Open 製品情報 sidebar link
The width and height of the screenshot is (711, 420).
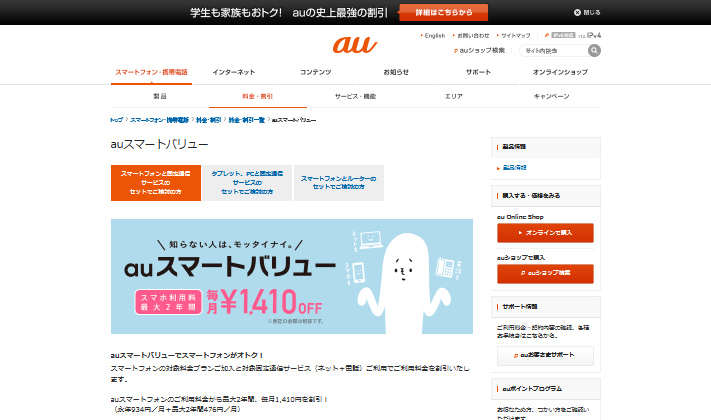pyautogui.click(x=514, y=168)
